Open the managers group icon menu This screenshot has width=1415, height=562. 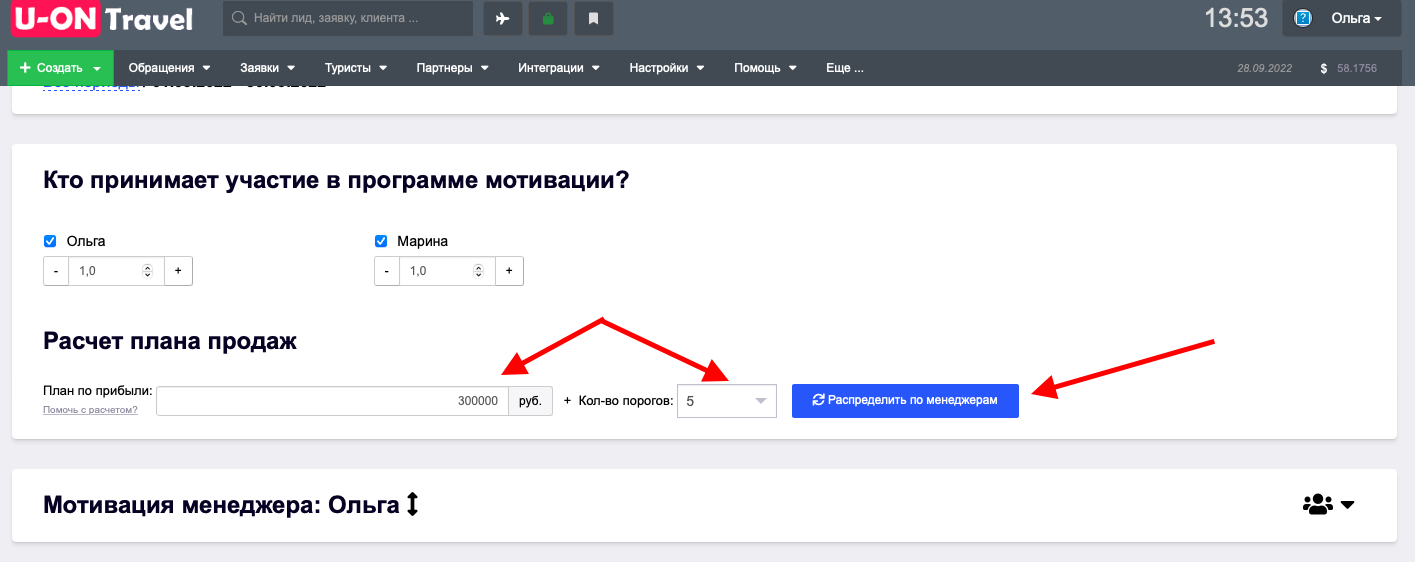[1329, 505]
